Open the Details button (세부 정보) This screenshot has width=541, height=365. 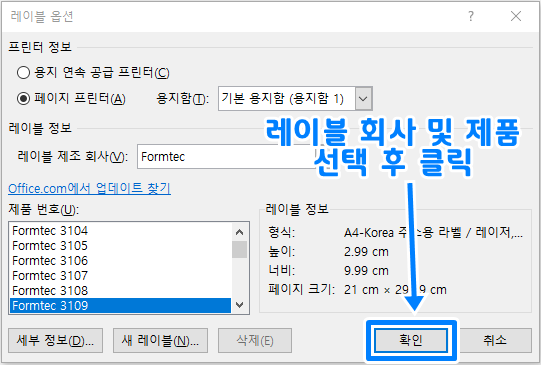coord(56,341)
